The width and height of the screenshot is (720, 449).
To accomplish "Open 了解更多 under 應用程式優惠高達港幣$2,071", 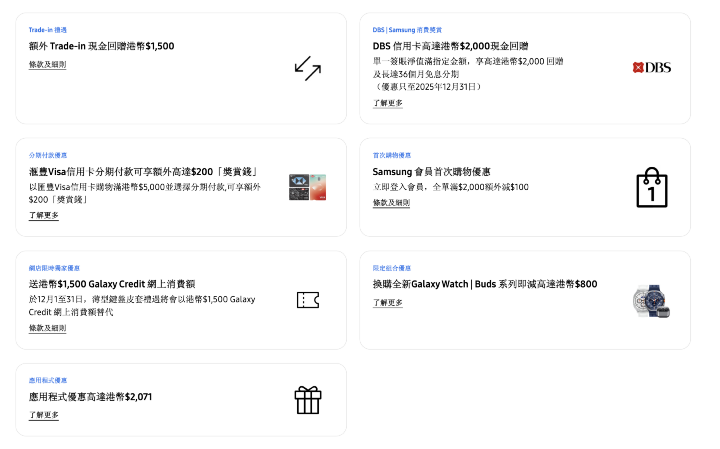I will tap(44, 415).
